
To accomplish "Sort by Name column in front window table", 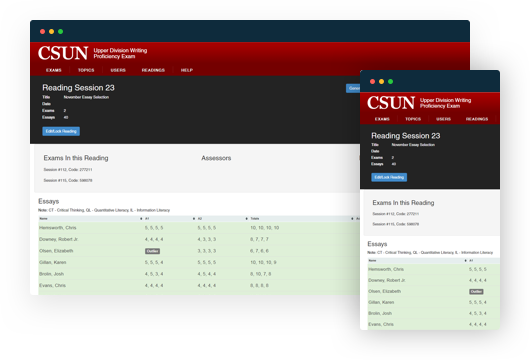I will click(372, 261).
